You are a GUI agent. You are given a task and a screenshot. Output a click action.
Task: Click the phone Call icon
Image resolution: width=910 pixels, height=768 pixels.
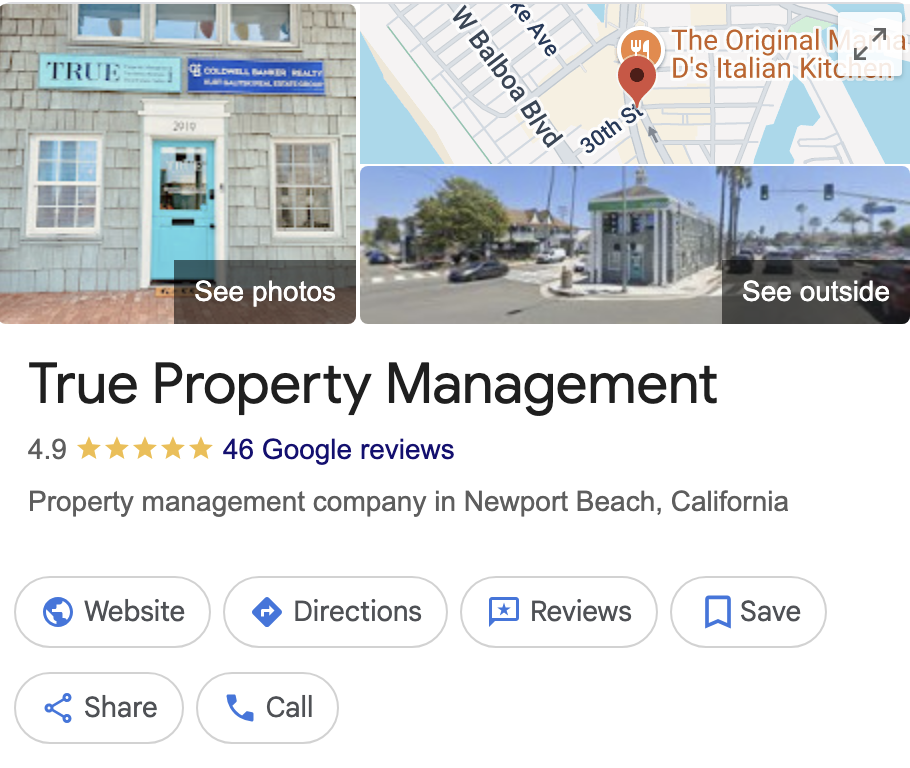tap(240, 708)
